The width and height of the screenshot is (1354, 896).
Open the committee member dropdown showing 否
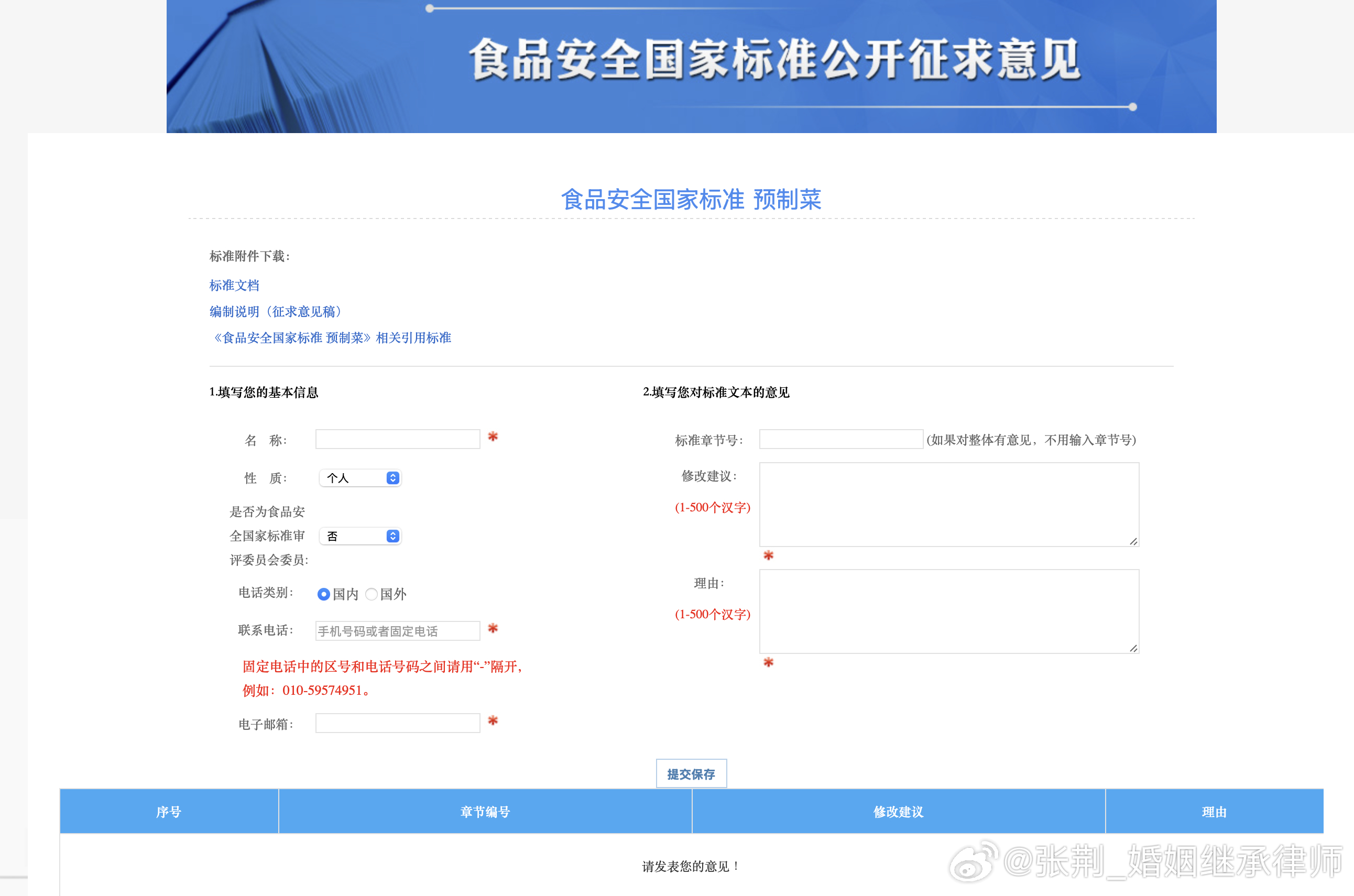[361, 536]
